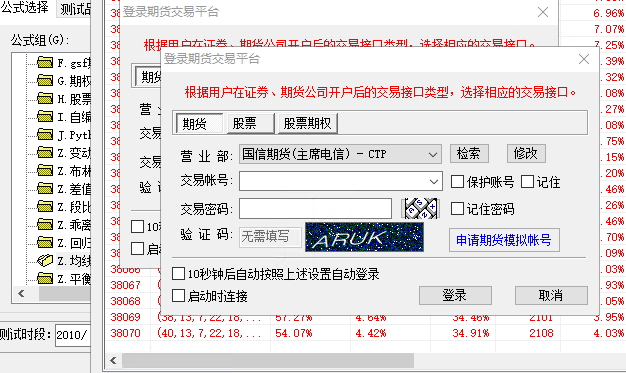
Task: Enable 10秒钟后自动登录 checkbox in front dialog
Action: (178, 274)
